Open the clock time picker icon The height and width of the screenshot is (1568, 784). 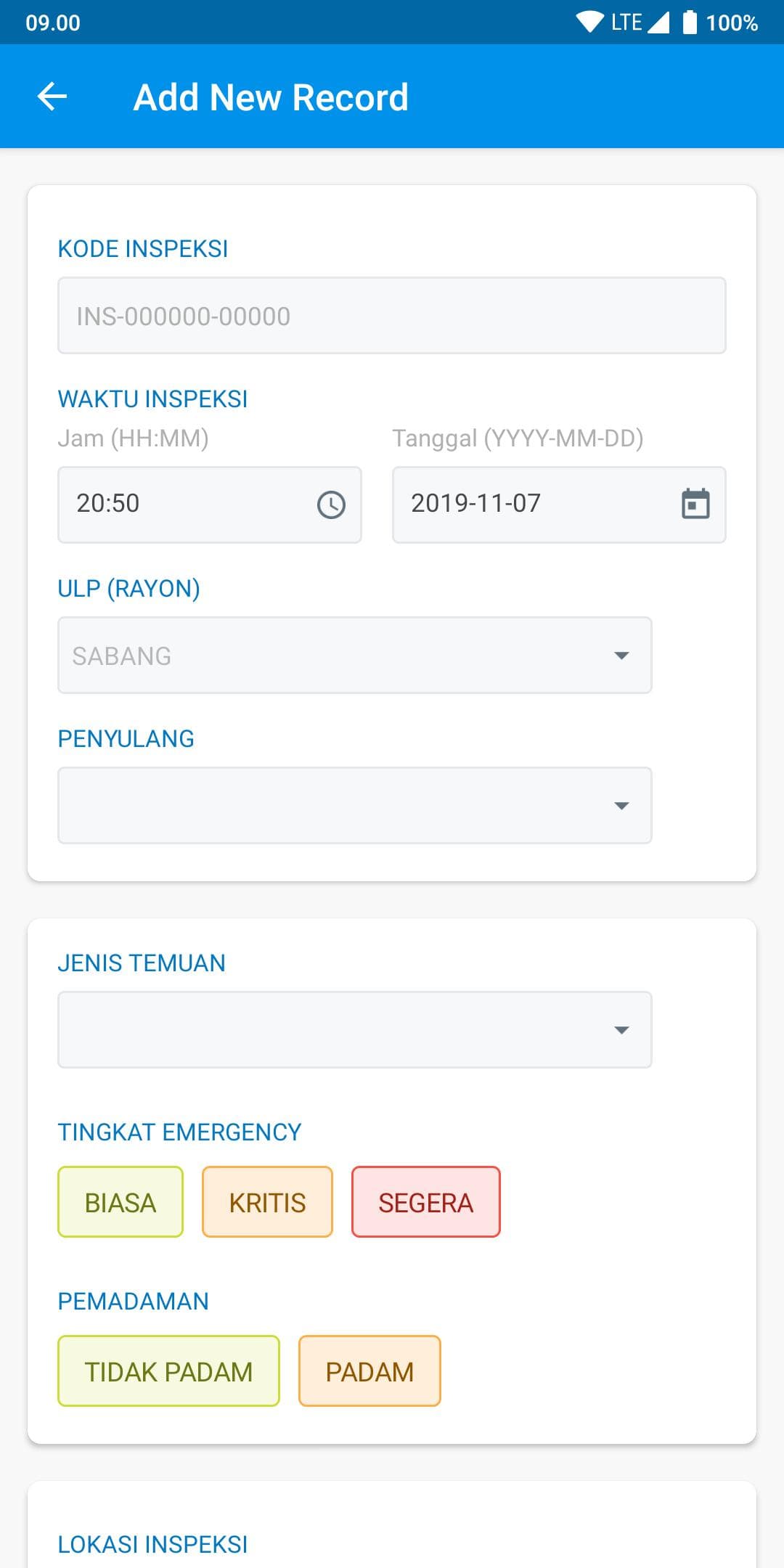tap(331, 505)
